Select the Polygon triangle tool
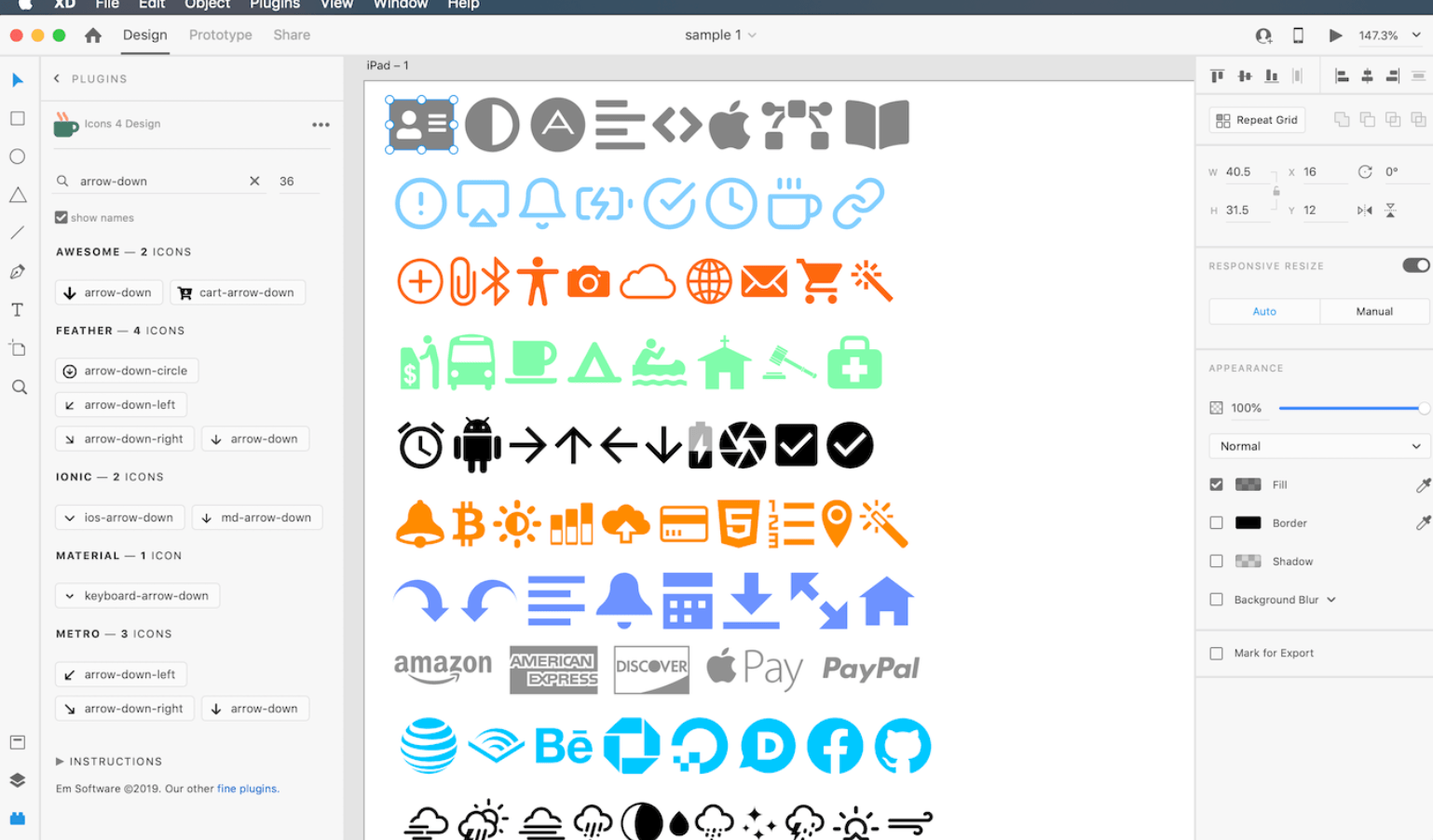The image size is (1433, 840). (17, 195)
